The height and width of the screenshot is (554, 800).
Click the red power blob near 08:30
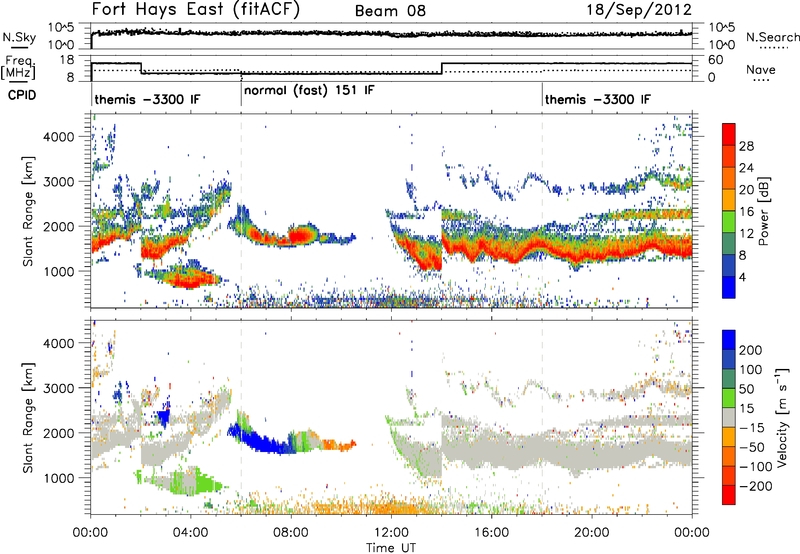click(301, 235)
